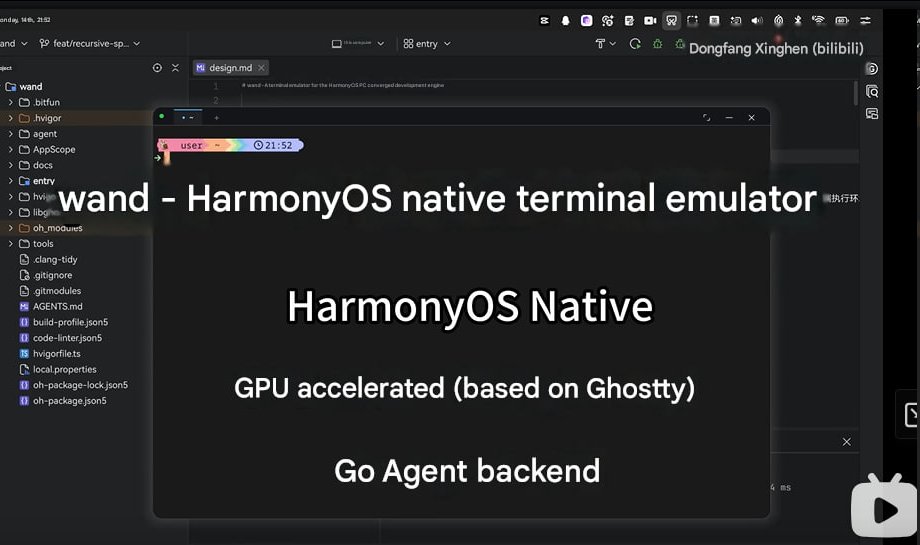Expand the .hvigor folder arrow

[11, 118]
